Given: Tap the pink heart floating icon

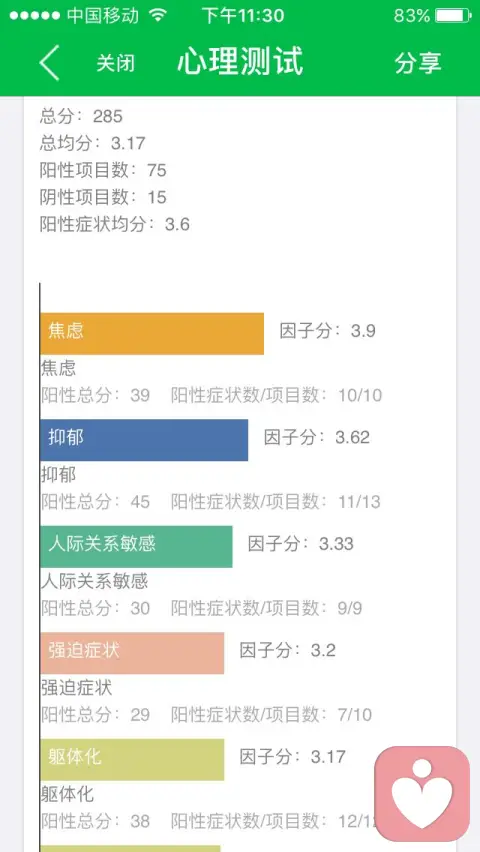Looking at the screenshot, I should (x=422, y=793).
